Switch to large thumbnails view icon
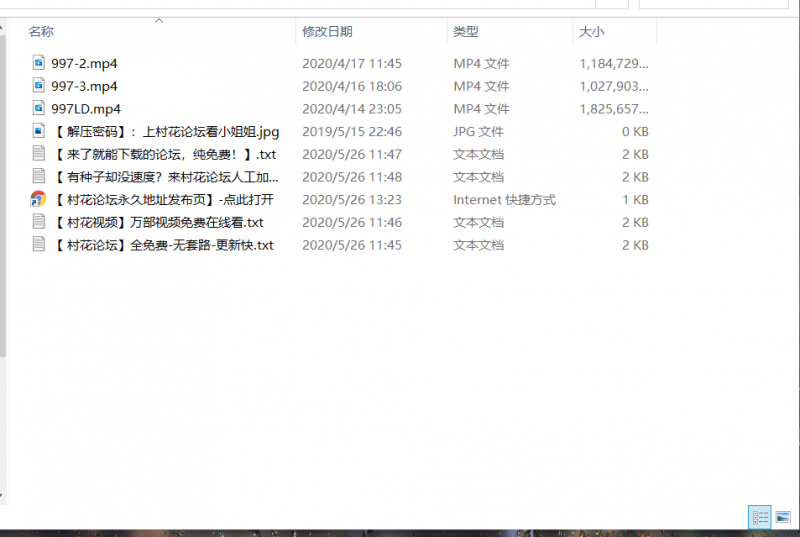800x537 pixels. (x=783, y=518)
